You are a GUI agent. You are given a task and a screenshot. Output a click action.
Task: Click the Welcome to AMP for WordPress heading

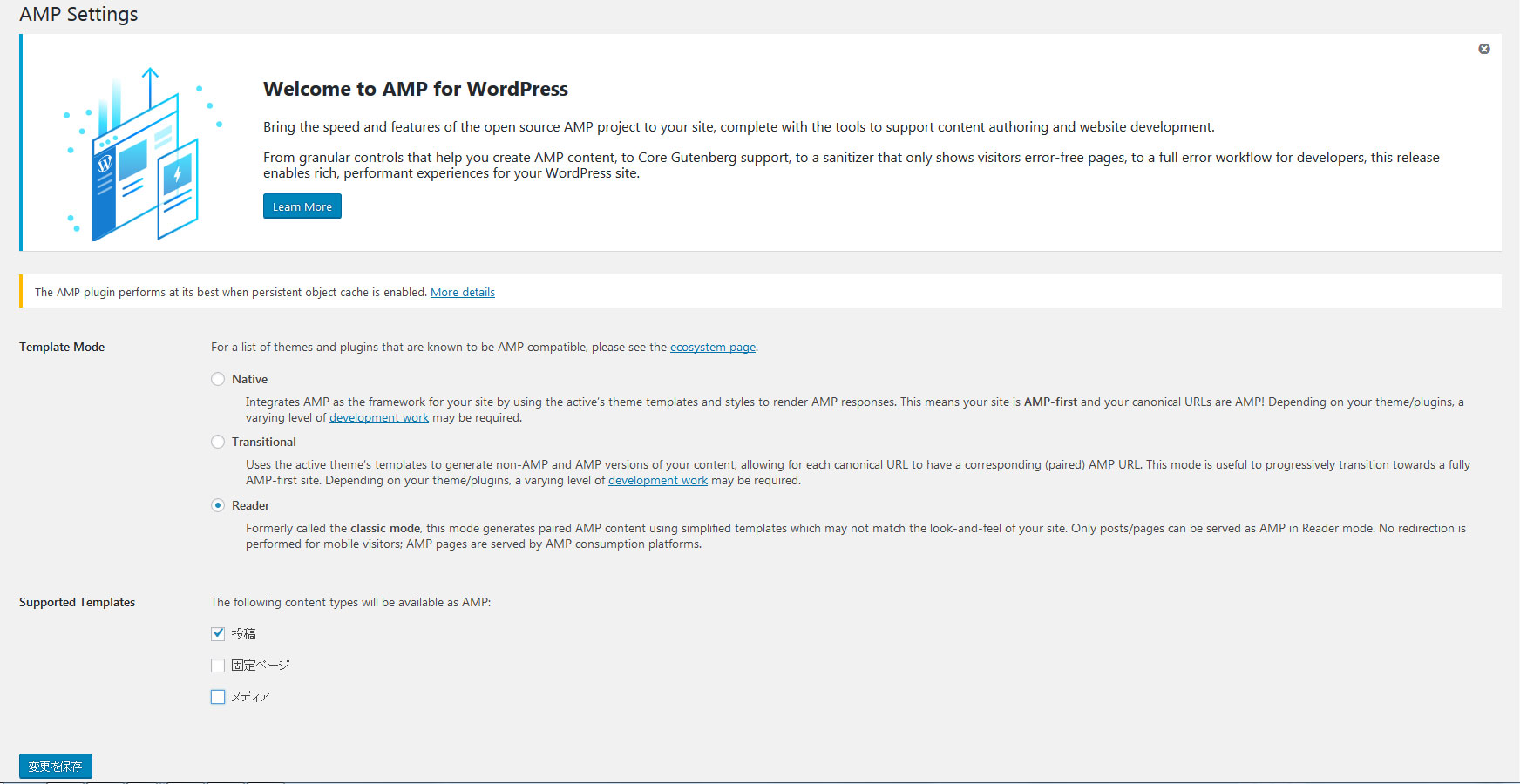tap(416, 89)
